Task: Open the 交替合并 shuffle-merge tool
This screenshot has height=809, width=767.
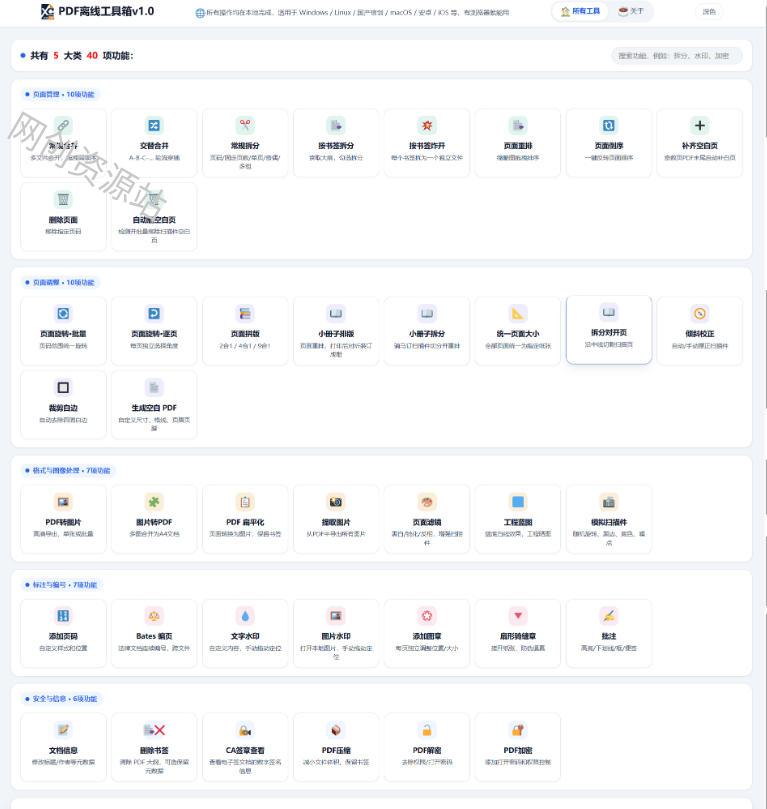Action: (x=154, y=143)
